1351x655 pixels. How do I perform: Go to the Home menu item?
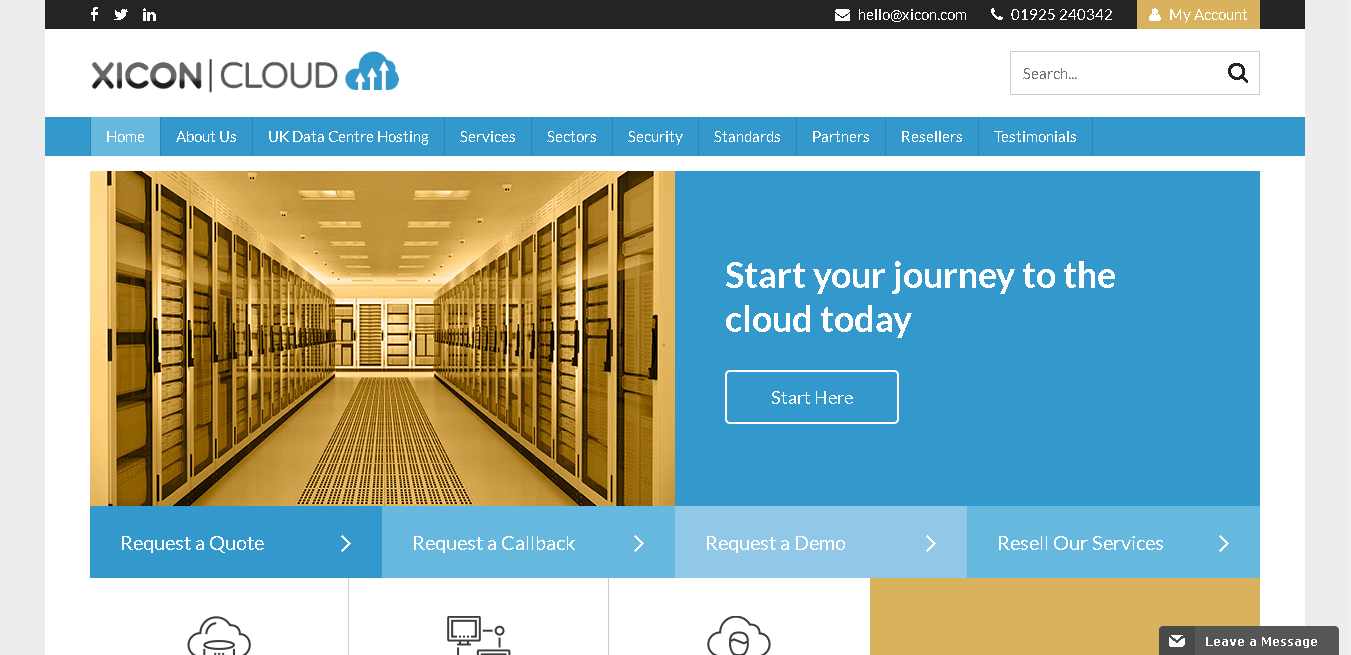tap(125, 137)
